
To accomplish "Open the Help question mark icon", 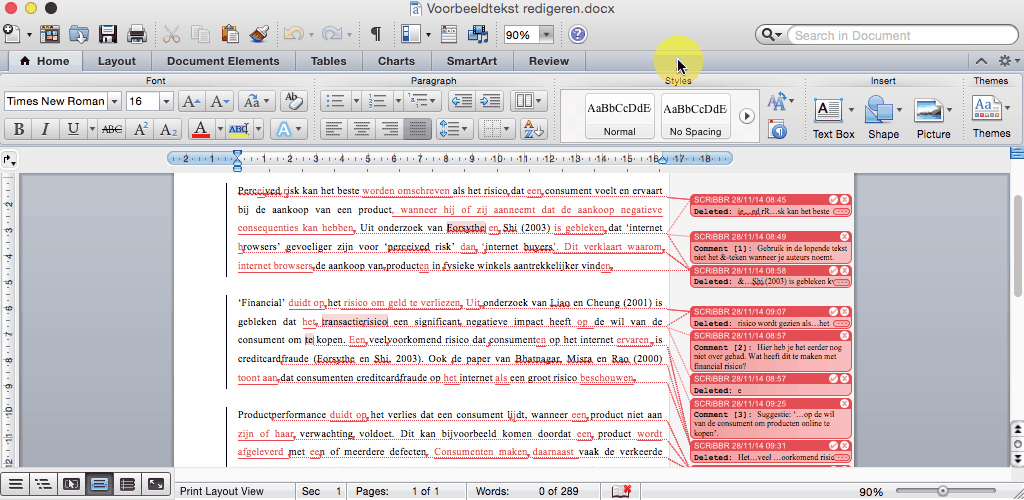I will point(578,35).
